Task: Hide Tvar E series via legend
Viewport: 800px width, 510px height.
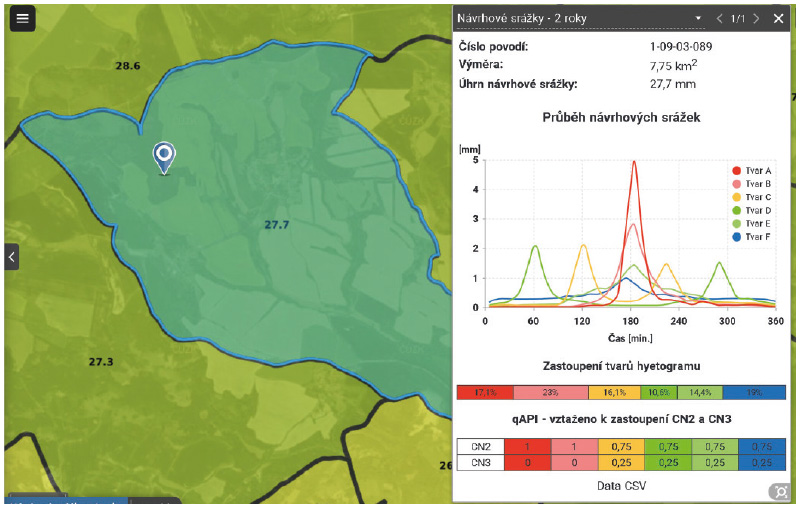Action: coord(751,223)
